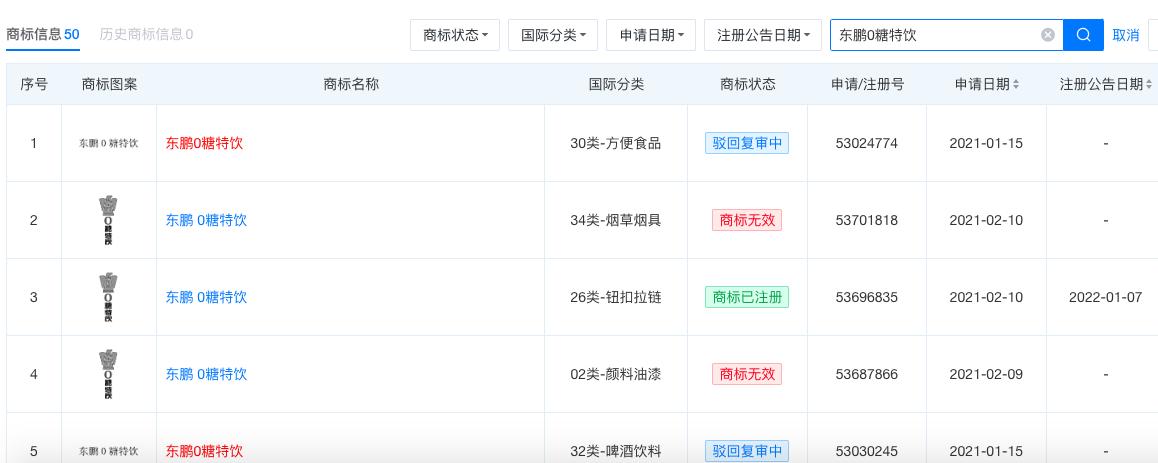Open trademark image thumbnail in row 2
1158x463 pixels.
point(108,220)
